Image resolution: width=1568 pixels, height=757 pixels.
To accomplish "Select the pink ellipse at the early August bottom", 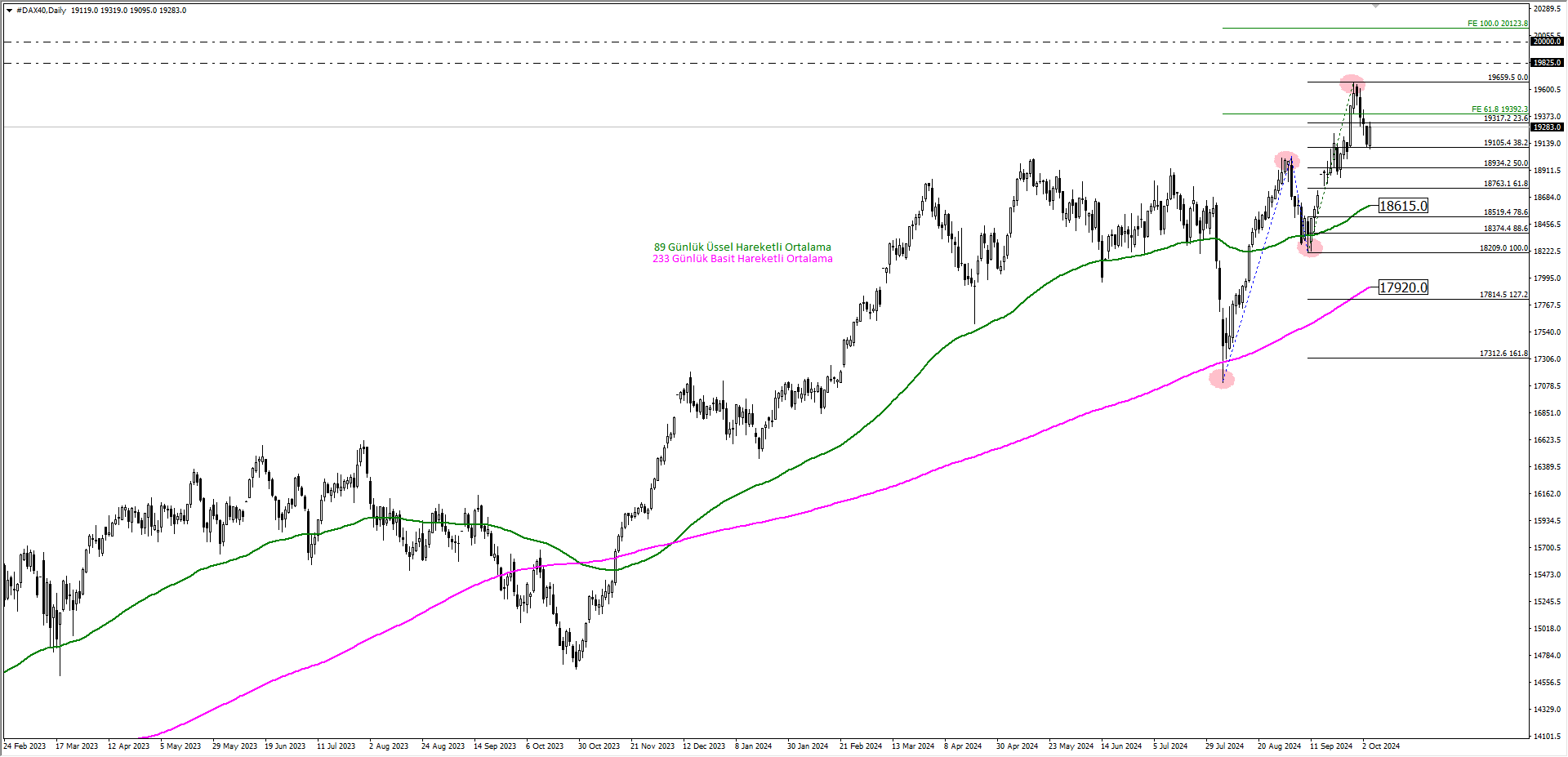I will tap(1222, 378).
